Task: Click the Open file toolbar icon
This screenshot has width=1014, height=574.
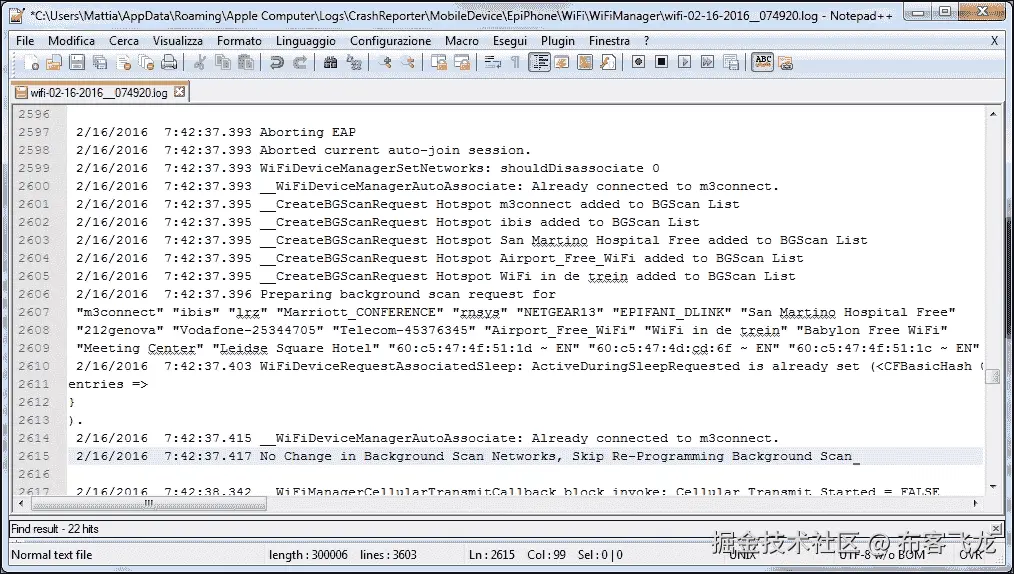Action: 54,63
